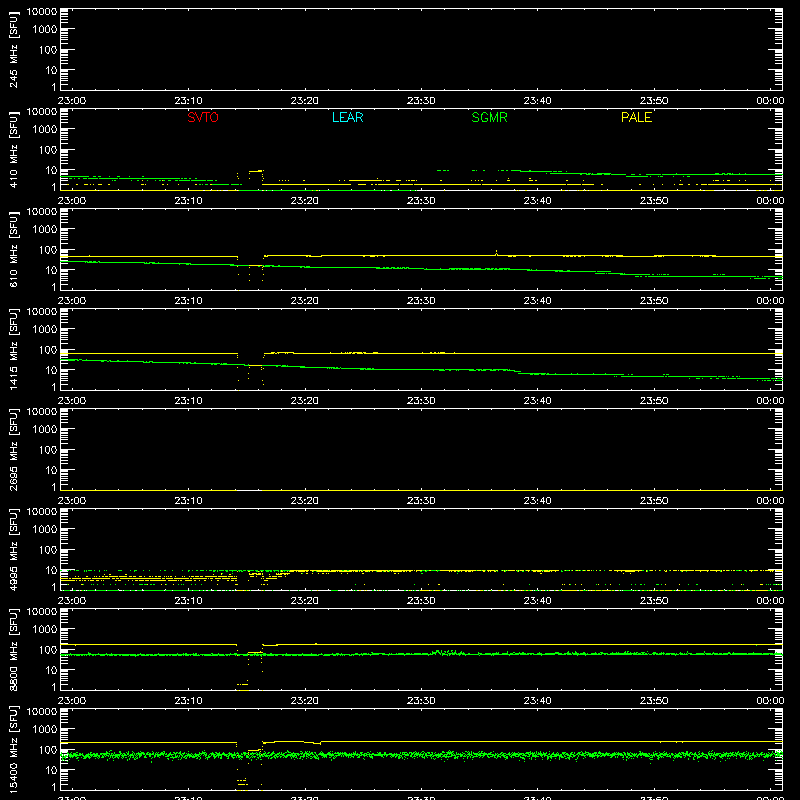This screenshot has width=800, height=800.
Task: Click 23:10 label below the 610 MHz panel
Action: pos(188,301)
